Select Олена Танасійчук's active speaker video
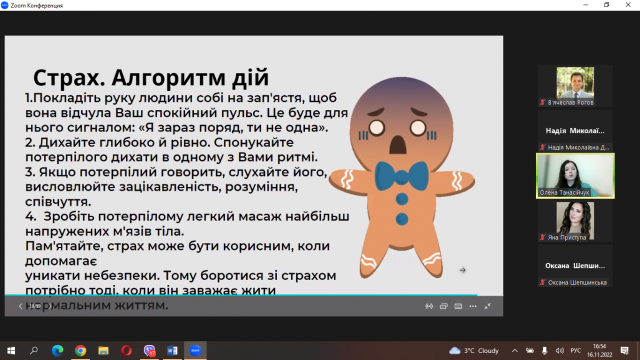The height and width of the screenshot is (360, 640). (x=575, y=176)
